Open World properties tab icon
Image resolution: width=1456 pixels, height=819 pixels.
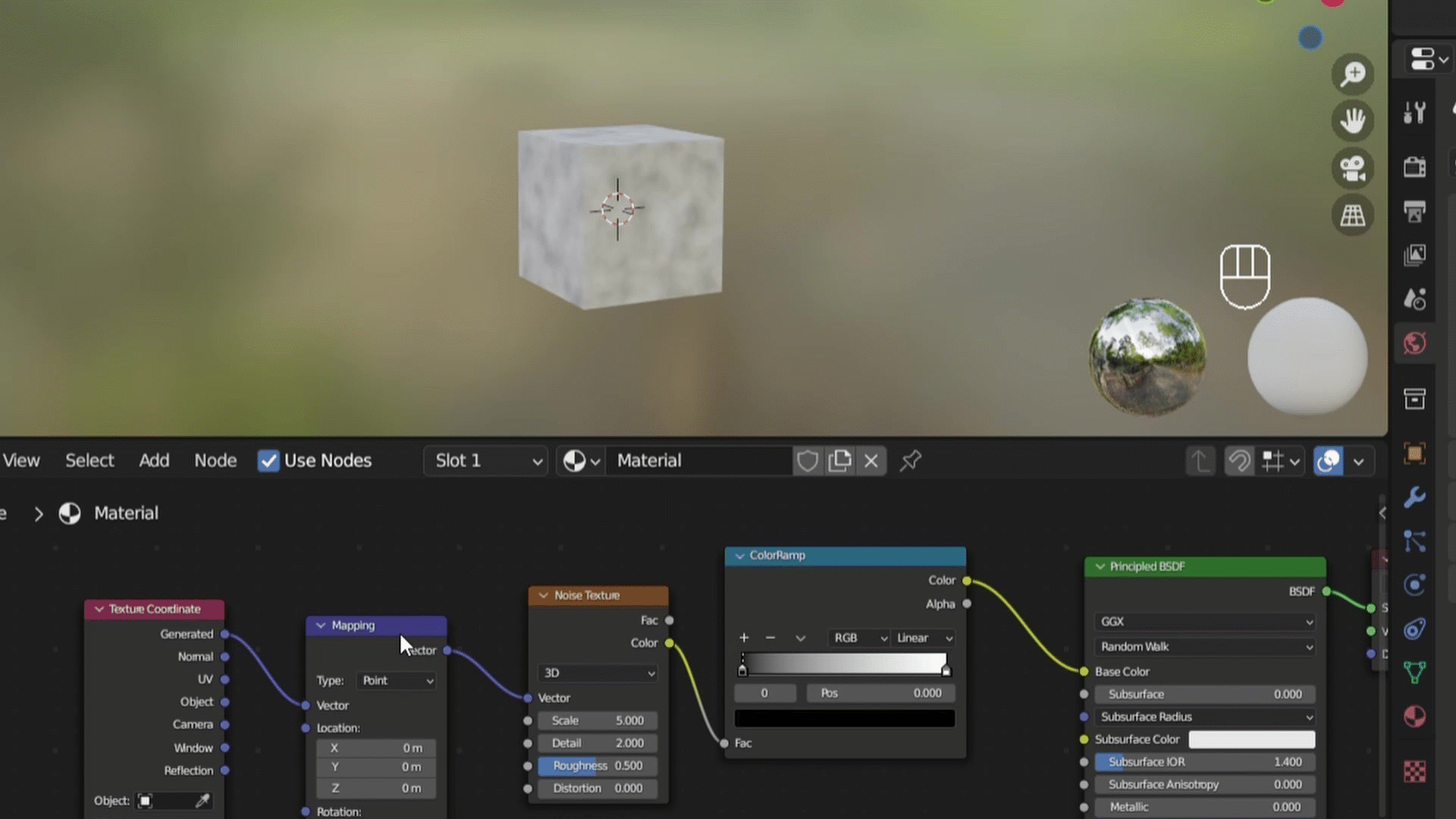point(1414,344)
